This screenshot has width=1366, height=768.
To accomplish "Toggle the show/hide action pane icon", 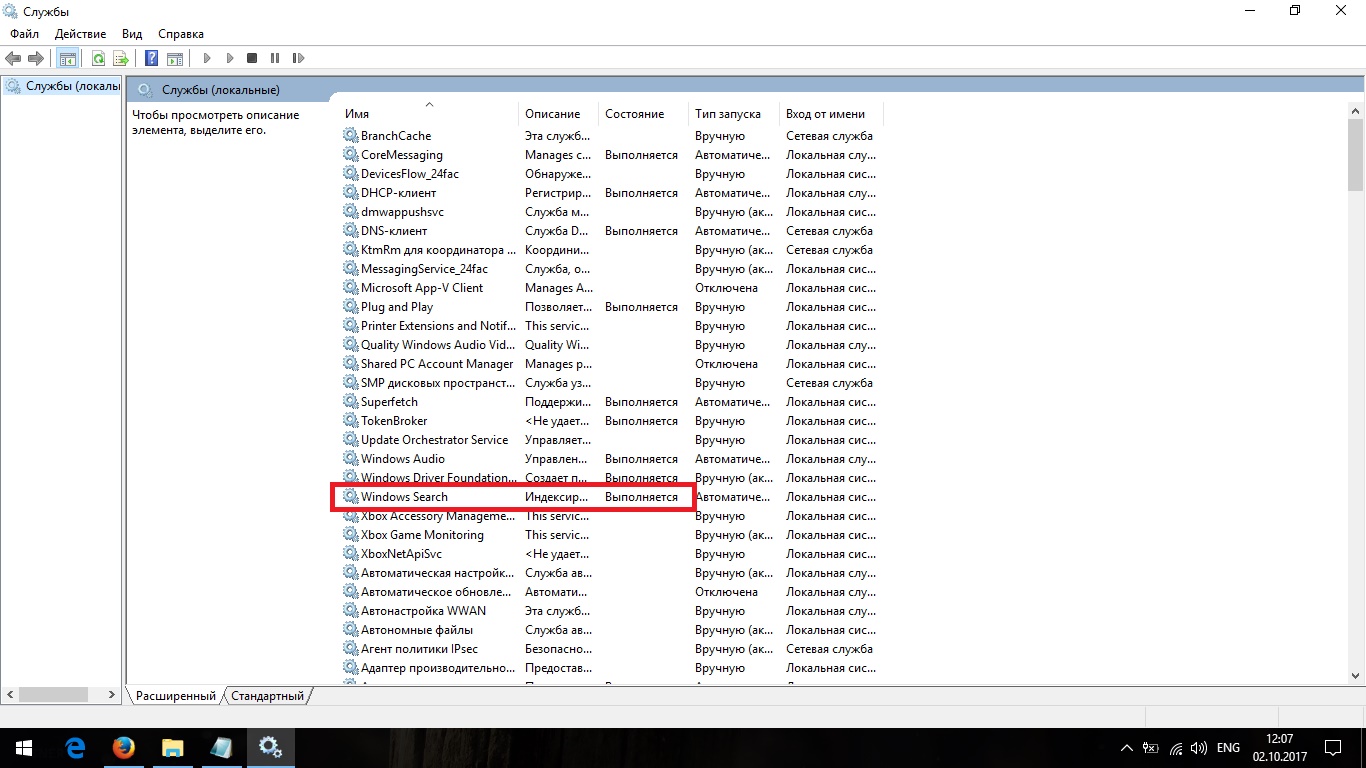I will tap(175, 59).
